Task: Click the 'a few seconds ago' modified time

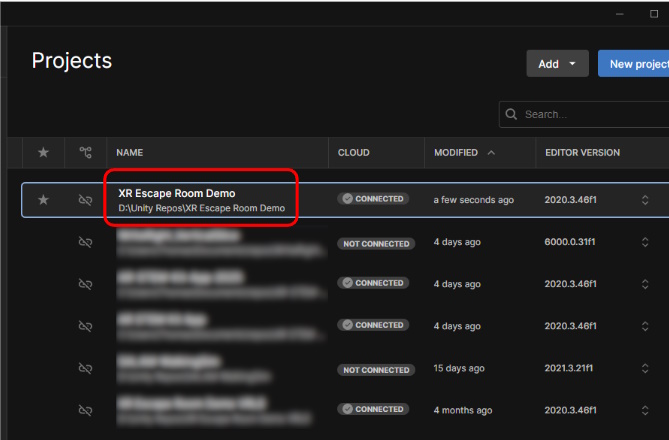Action: point(474,200)
